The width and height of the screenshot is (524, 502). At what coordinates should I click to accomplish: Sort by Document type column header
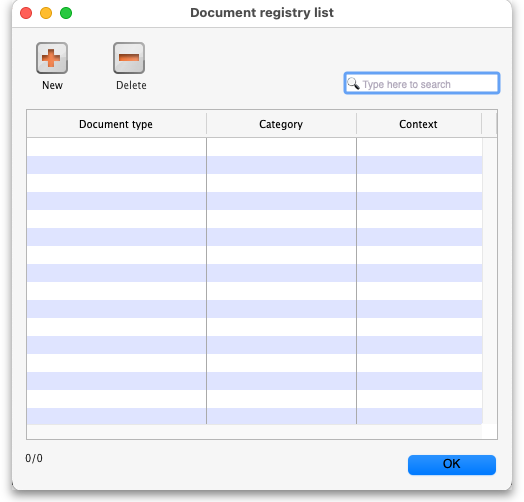pos(116,124)
